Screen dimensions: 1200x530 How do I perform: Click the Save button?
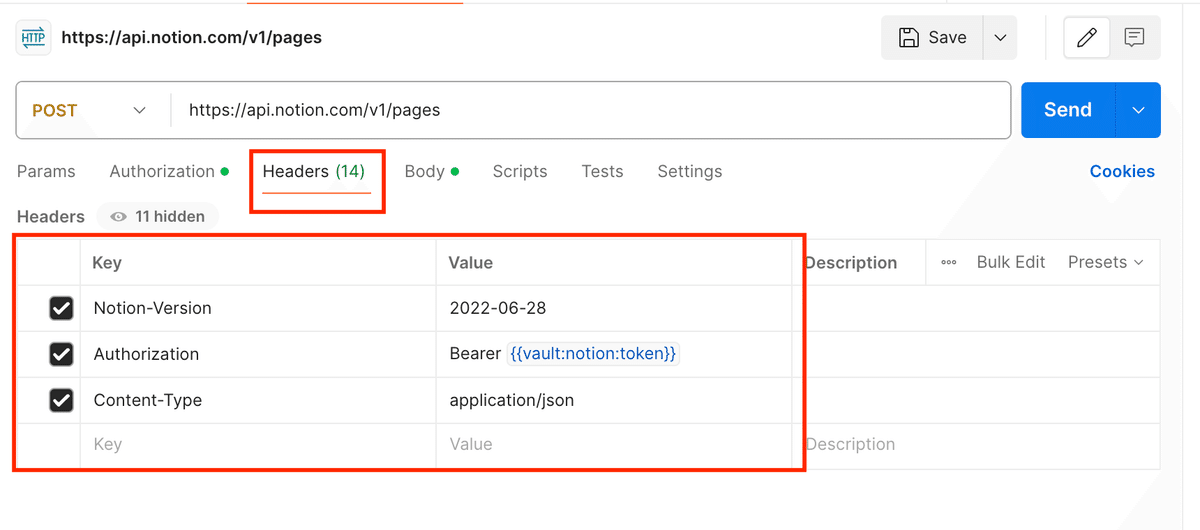[933, 38]
